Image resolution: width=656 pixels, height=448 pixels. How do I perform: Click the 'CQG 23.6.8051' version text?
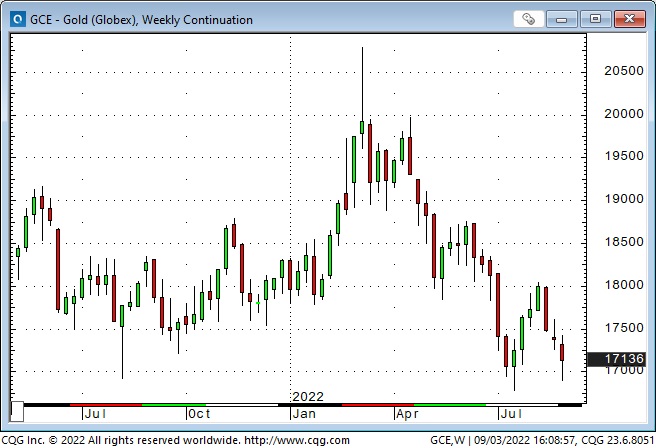(618, 440)
